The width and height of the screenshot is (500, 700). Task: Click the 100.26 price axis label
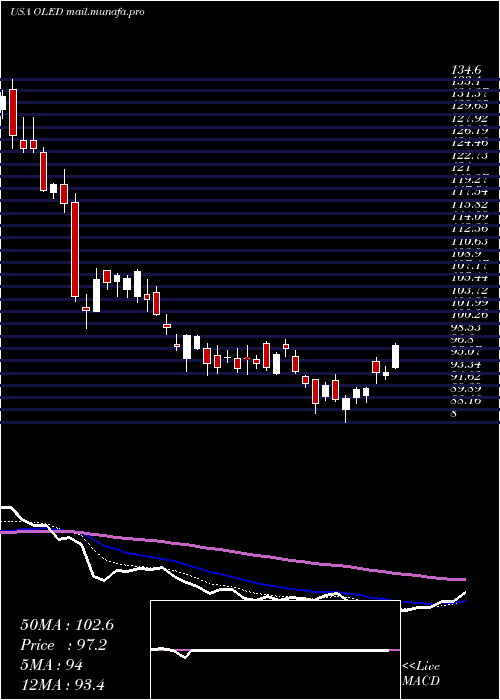click(x=470, y=315)
